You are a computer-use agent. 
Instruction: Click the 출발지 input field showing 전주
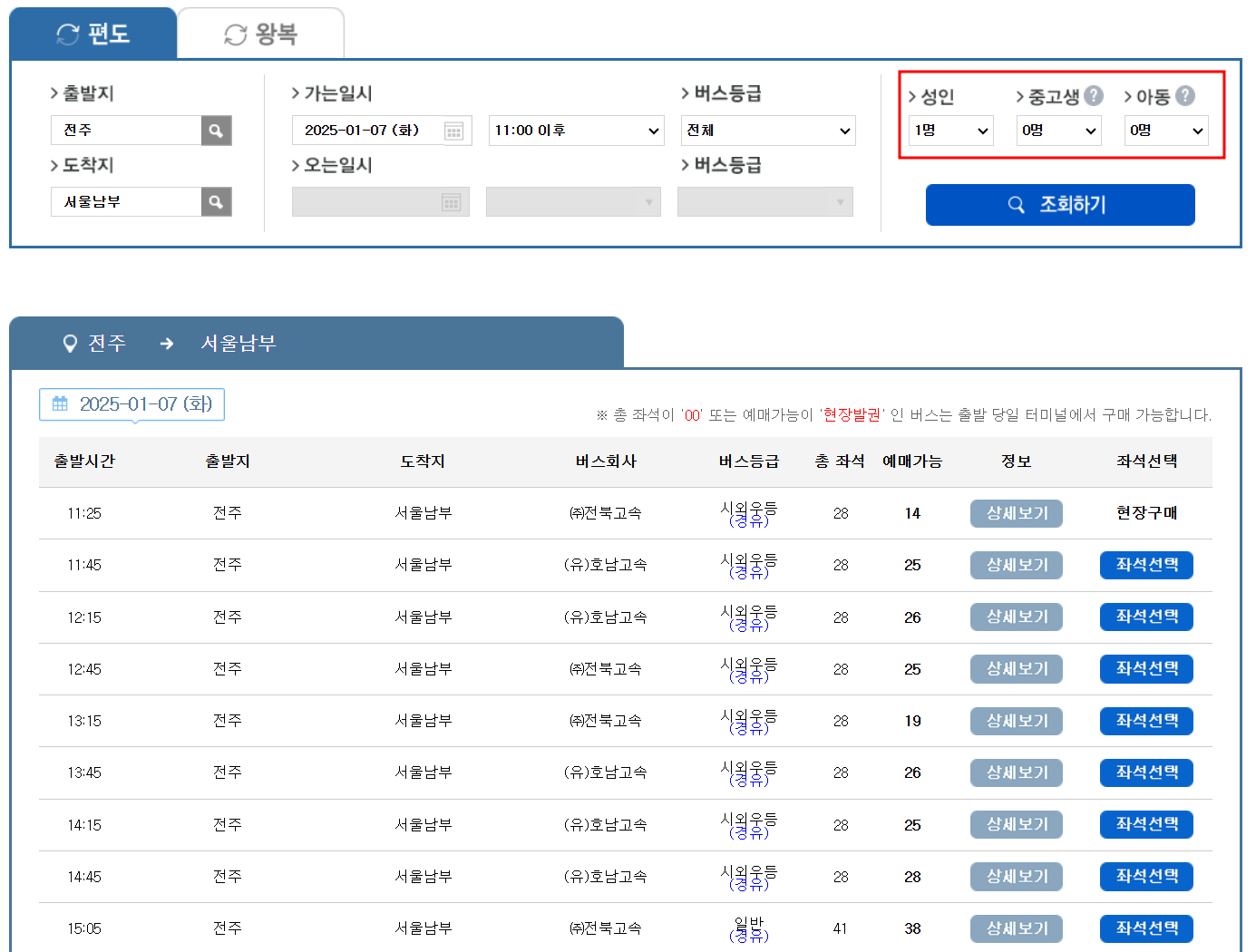[126, 131]
